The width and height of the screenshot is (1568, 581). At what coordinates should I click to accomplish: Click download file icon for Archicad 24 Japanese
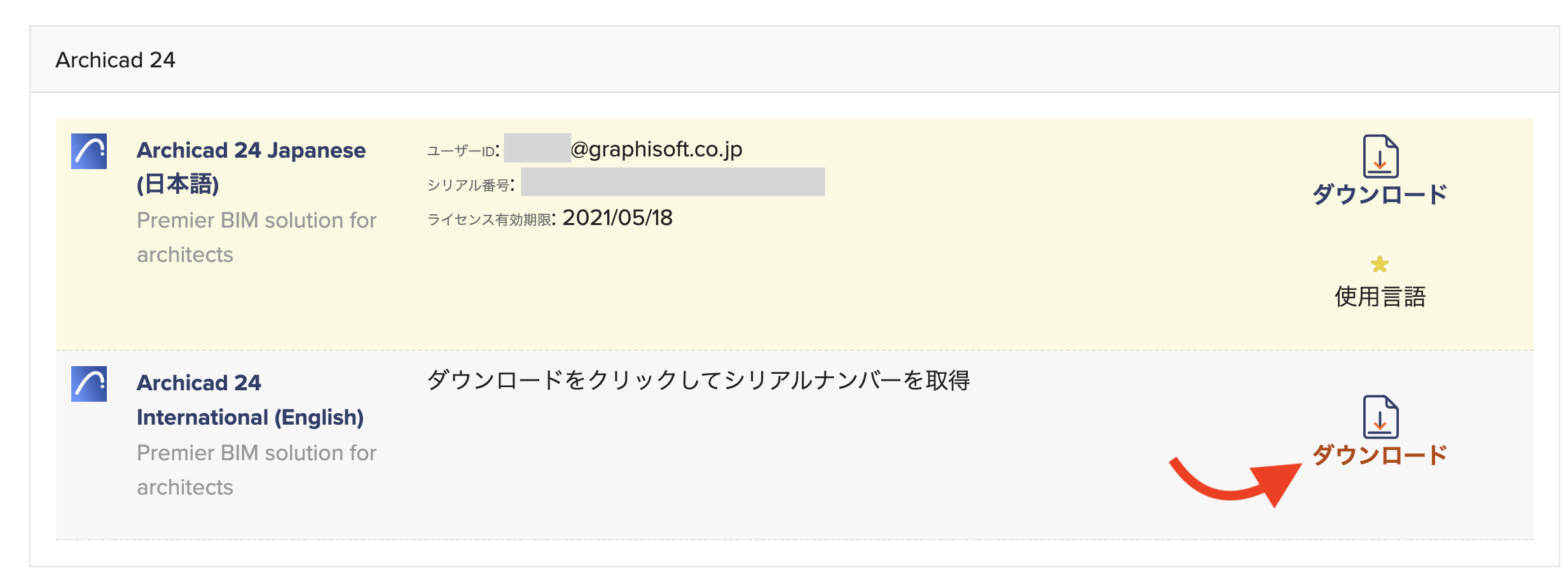tap(1380, 156)
